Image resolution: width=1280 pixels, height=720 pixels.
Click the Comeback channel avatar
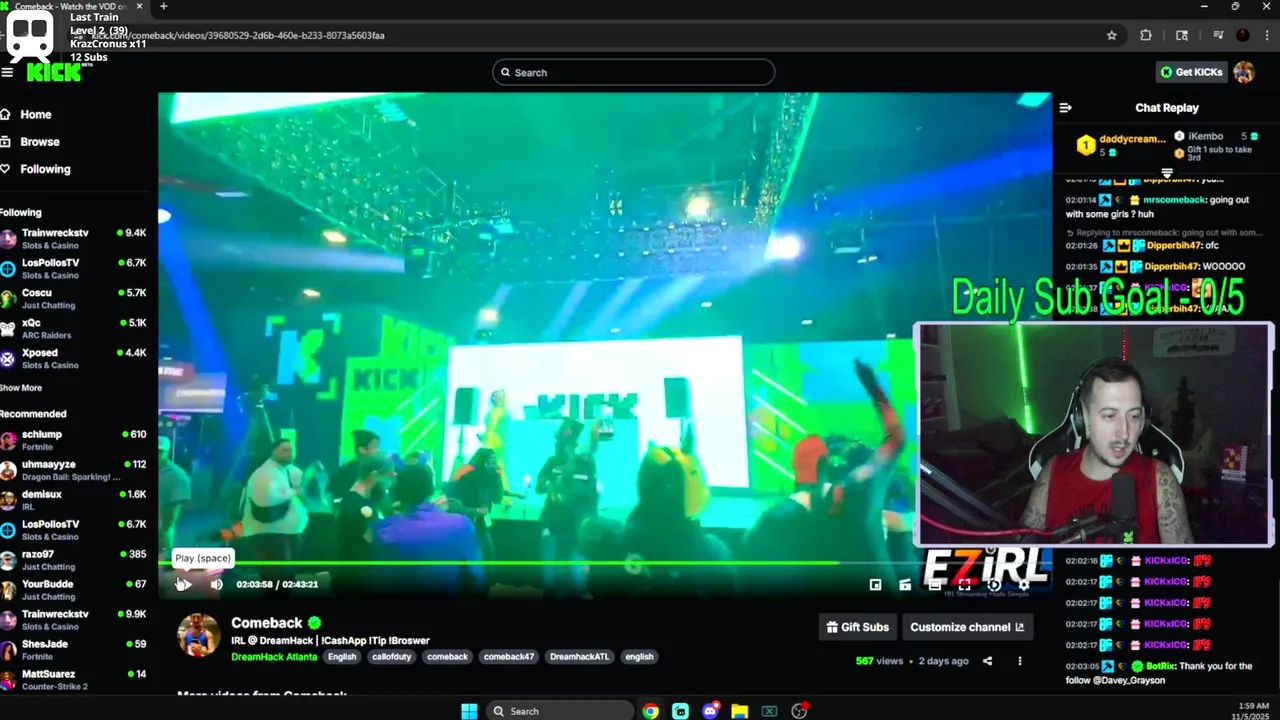(x=198, y=635)
